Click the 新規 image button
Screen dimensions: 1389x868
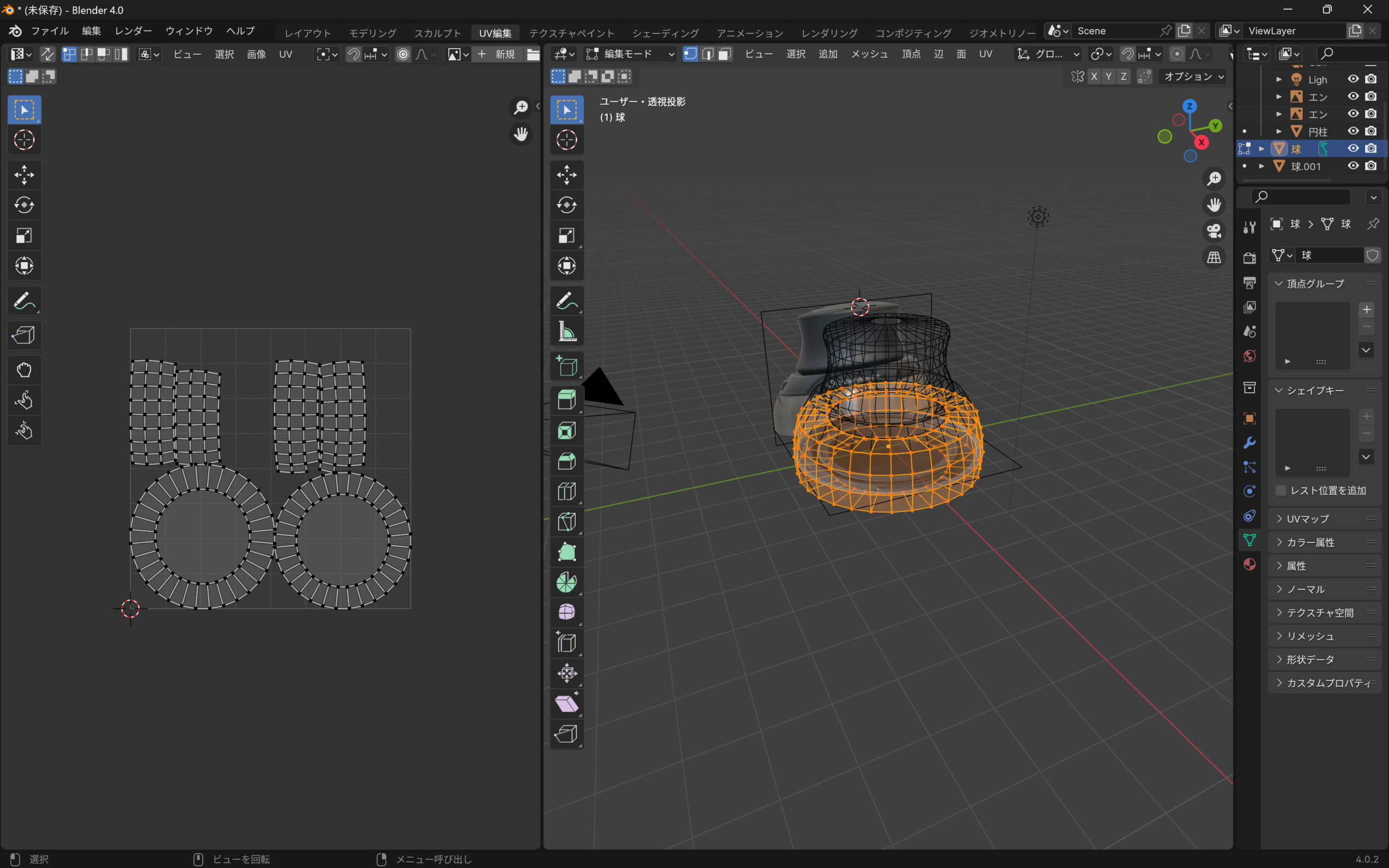[497, 54]
